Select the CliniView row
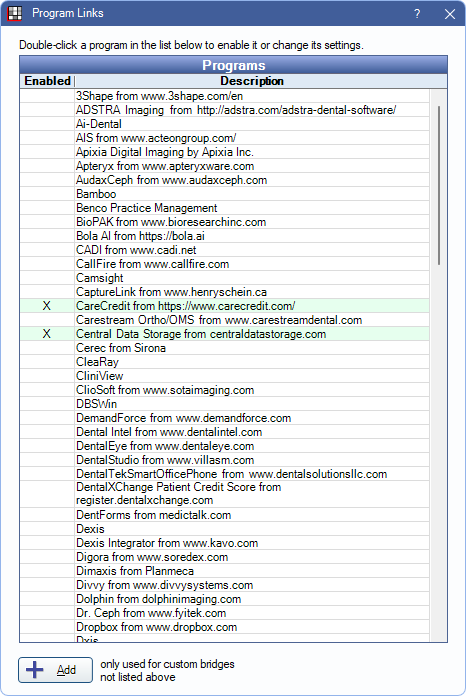 click(x=225, y=376)
